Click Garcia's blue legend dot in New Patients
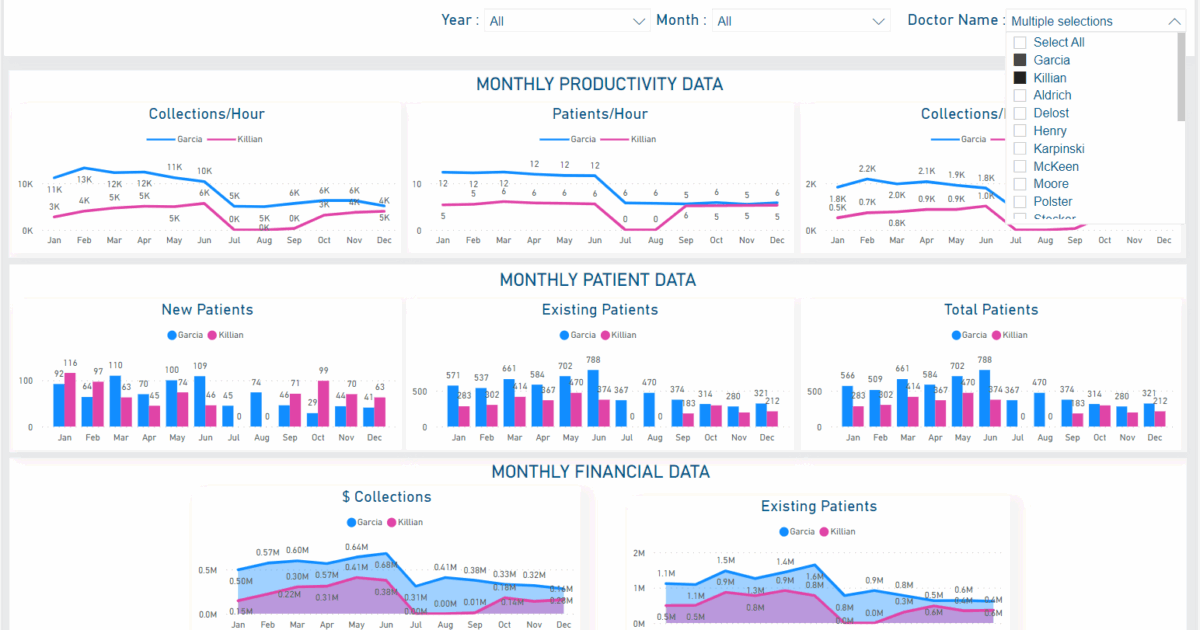This screenshot has height=630, width=1200. point(171,335)
